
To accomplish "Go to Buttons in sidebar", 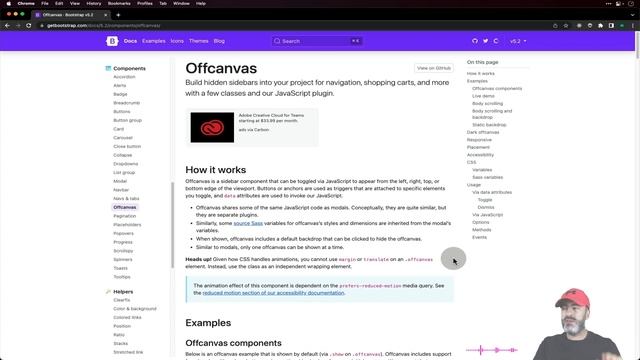I will 122,111.
